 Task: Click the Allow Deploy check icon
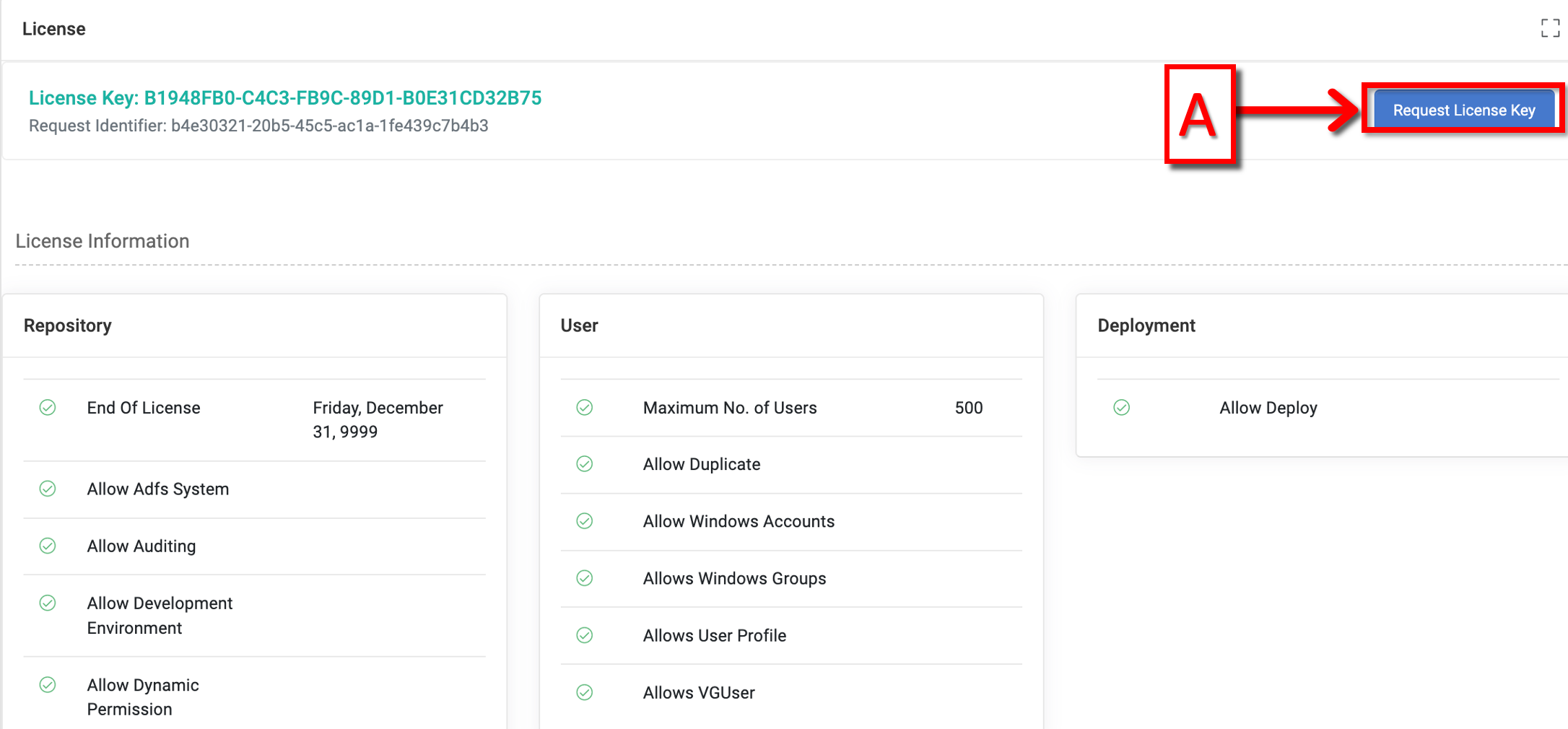tap(1122, 408)
